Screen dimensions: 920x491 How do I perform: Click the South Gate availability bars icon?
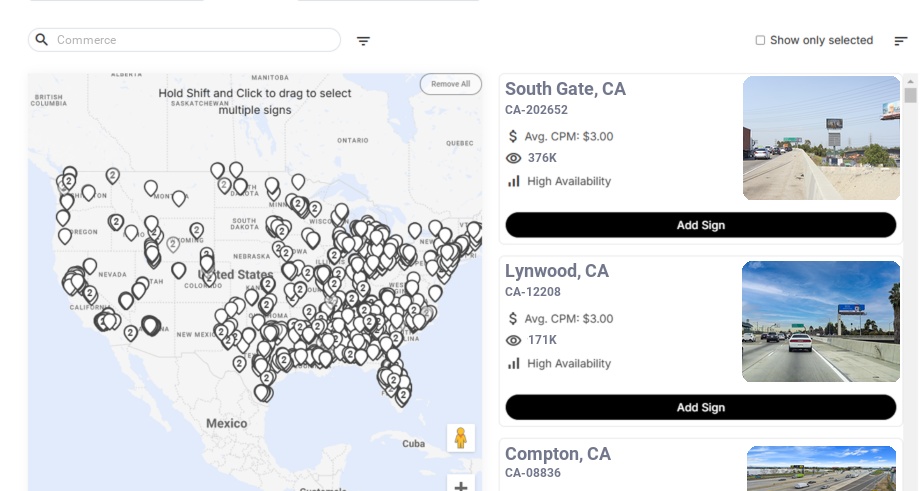[514, 181]
